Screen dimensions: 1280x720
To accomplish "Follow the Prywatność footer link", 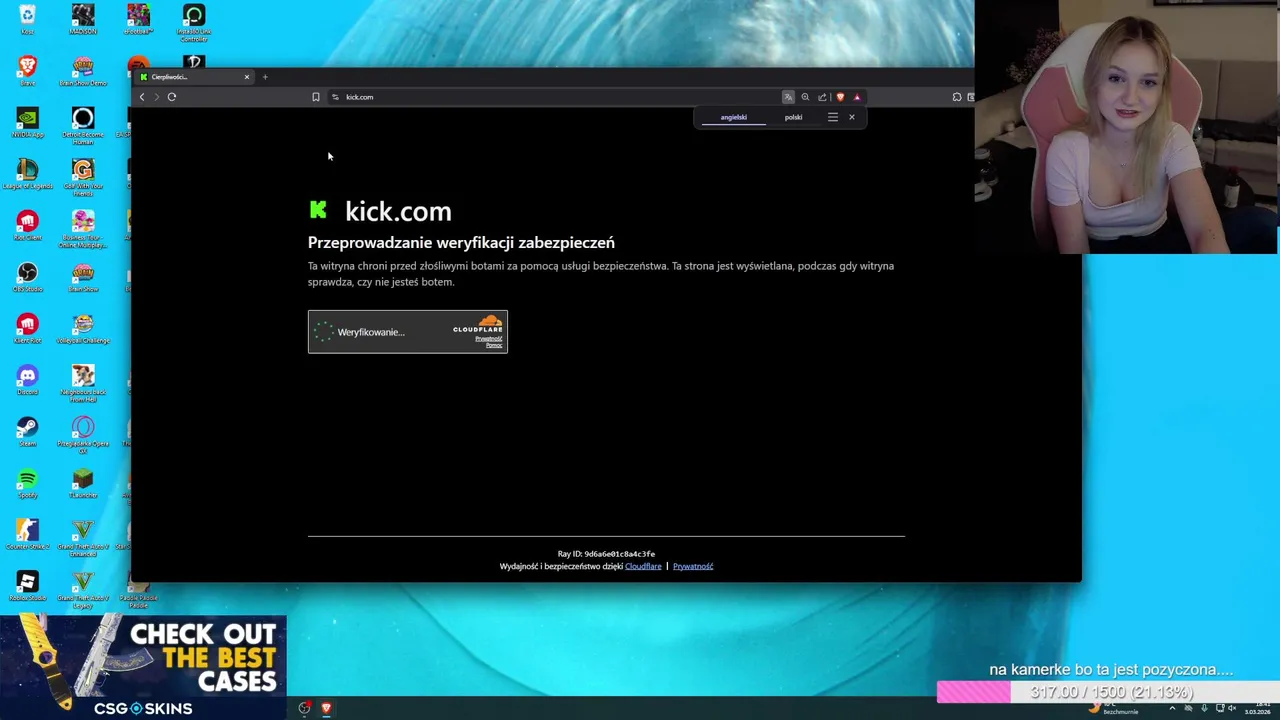I will (x=693, y=566).
